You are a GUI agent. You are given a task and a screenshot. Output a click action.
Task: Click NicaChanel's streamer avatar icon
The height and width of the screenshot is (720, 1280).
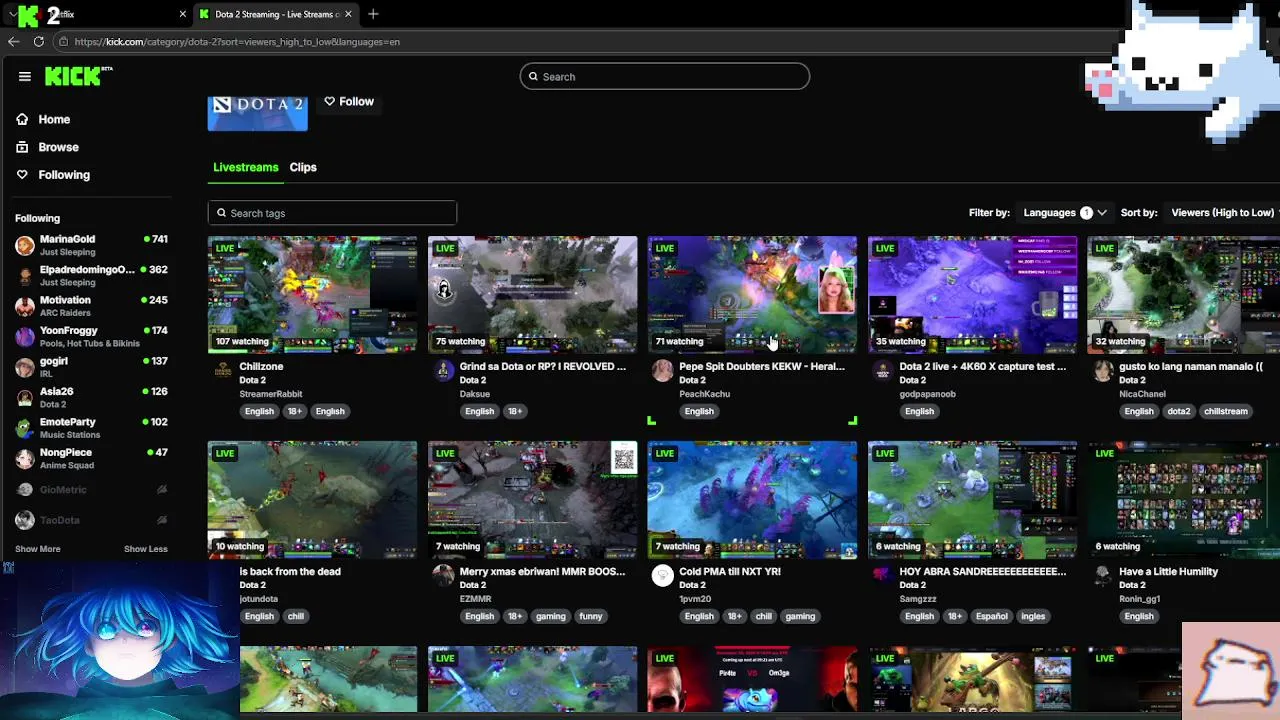pyautogui.click(x=1102, y=371)
